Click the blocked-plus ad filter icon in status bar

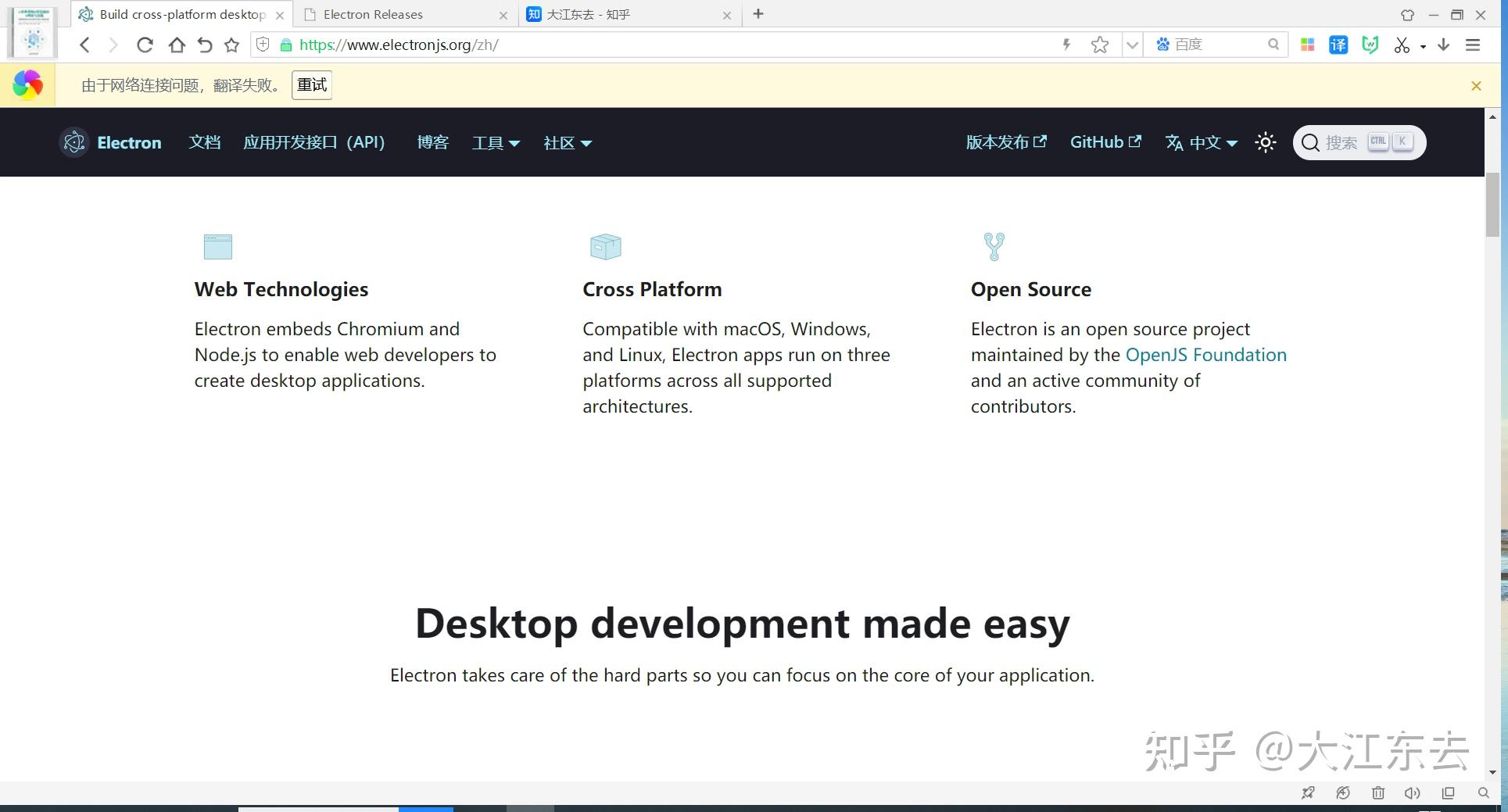pos(1343,793)
